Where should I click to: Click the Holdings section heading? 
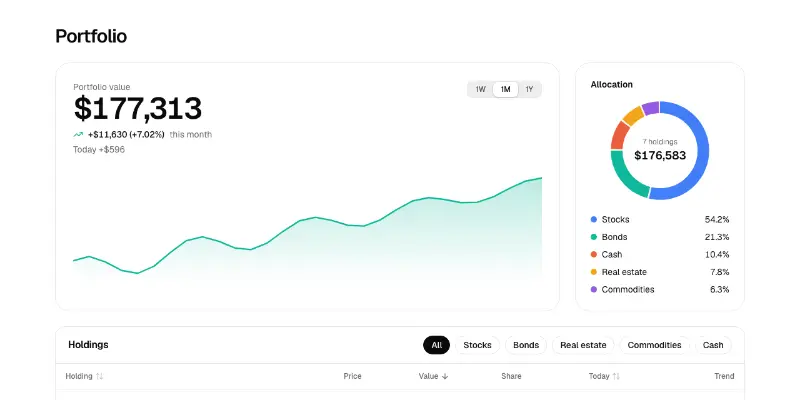(x=88, y=344)
